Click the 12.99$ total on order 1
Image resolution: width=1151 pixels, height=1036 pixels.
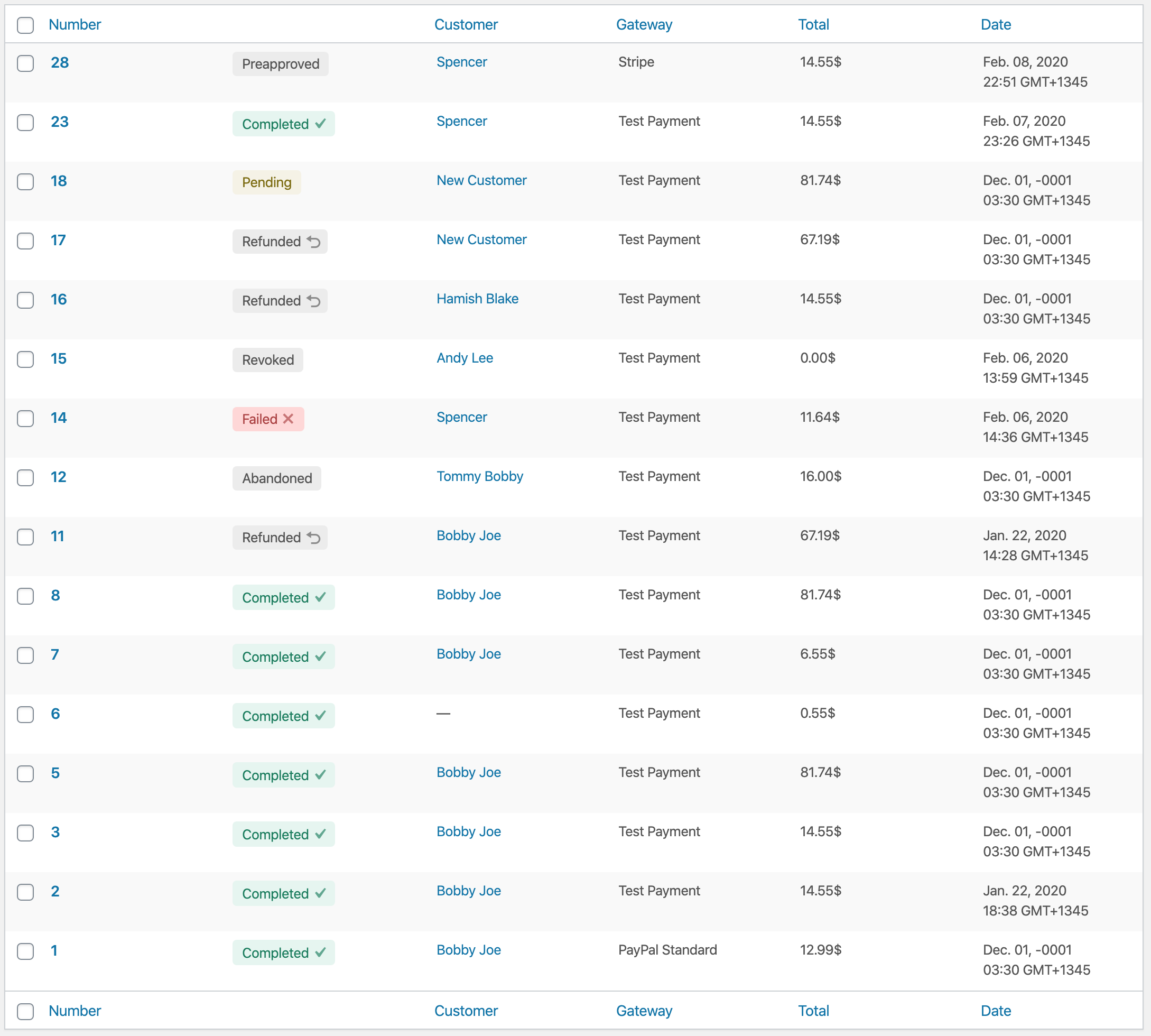coord(821,950)
